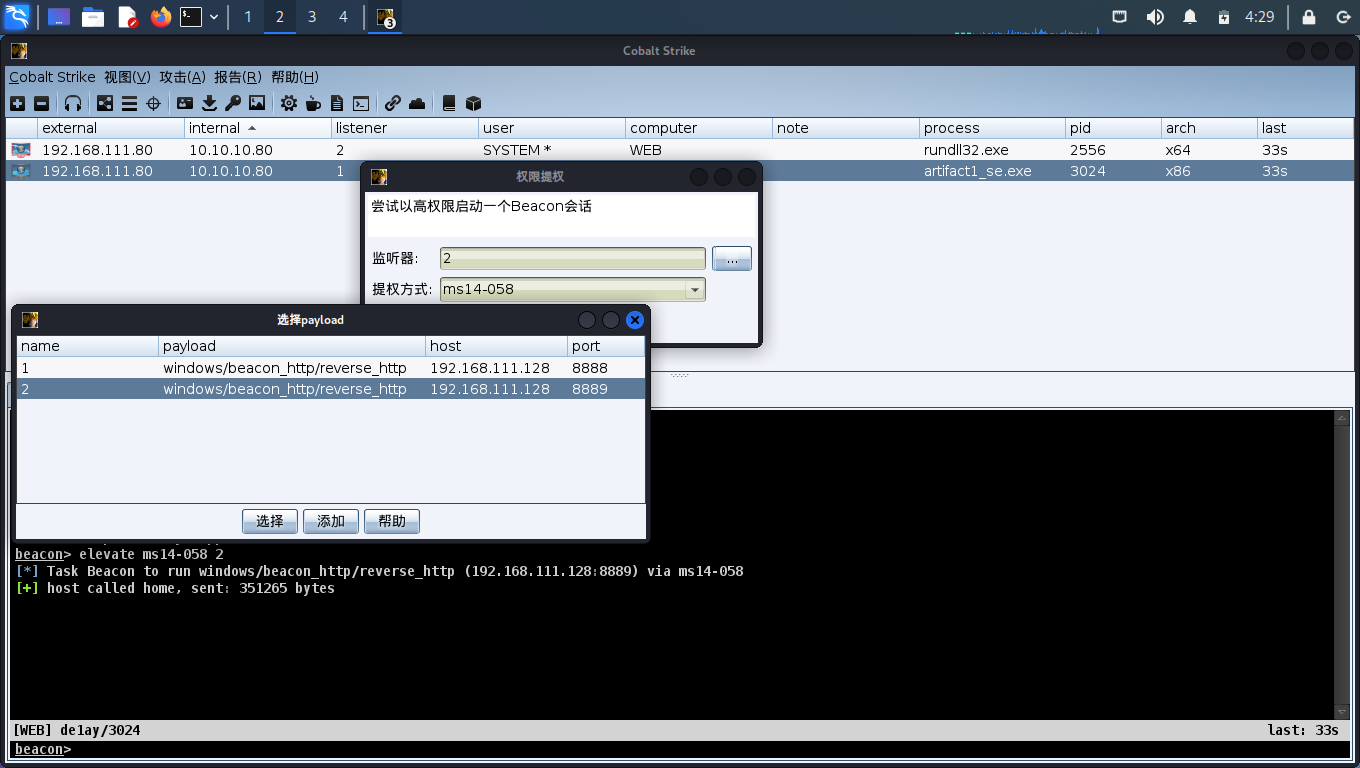The height and width of the screenshot is (768, 1360).
Task: Open 帮助(H) menu
Action: [295, 77]
